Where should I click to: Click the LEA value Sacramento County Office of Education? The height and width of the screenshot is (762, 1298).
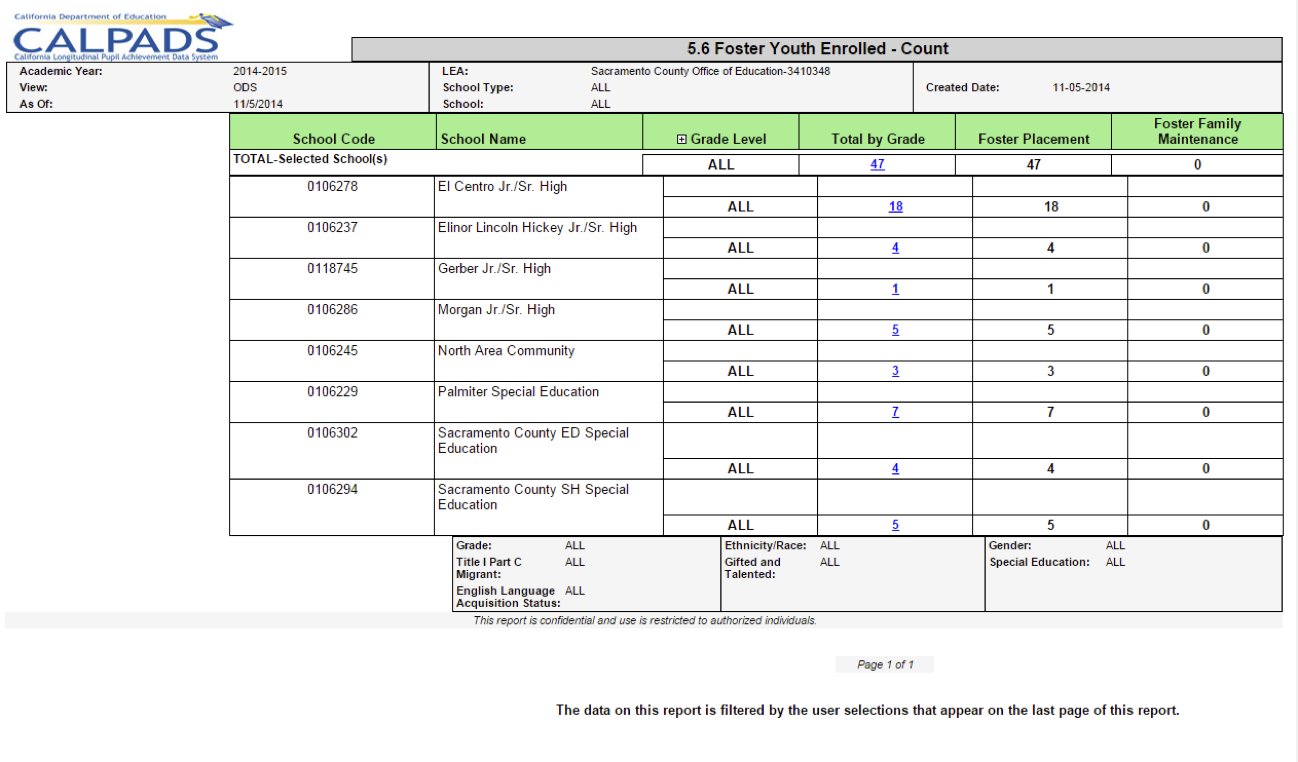[x=710, y=71]
